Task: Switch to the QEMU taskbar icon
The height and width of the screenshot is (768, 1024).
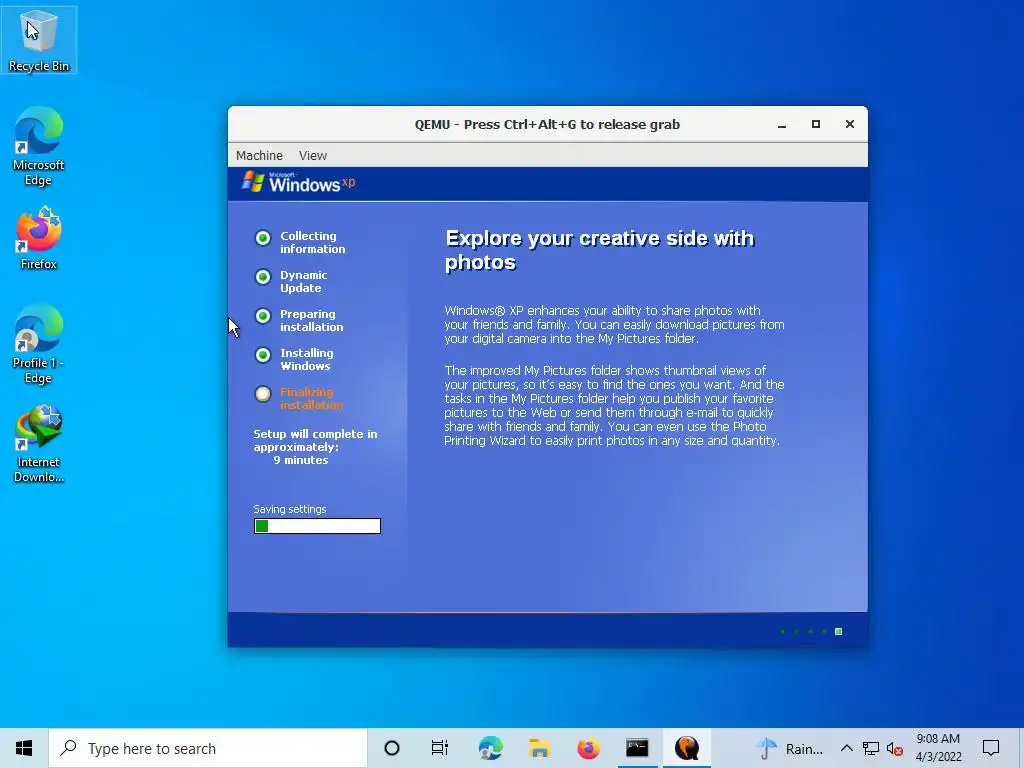Action: tap(687, 748)
